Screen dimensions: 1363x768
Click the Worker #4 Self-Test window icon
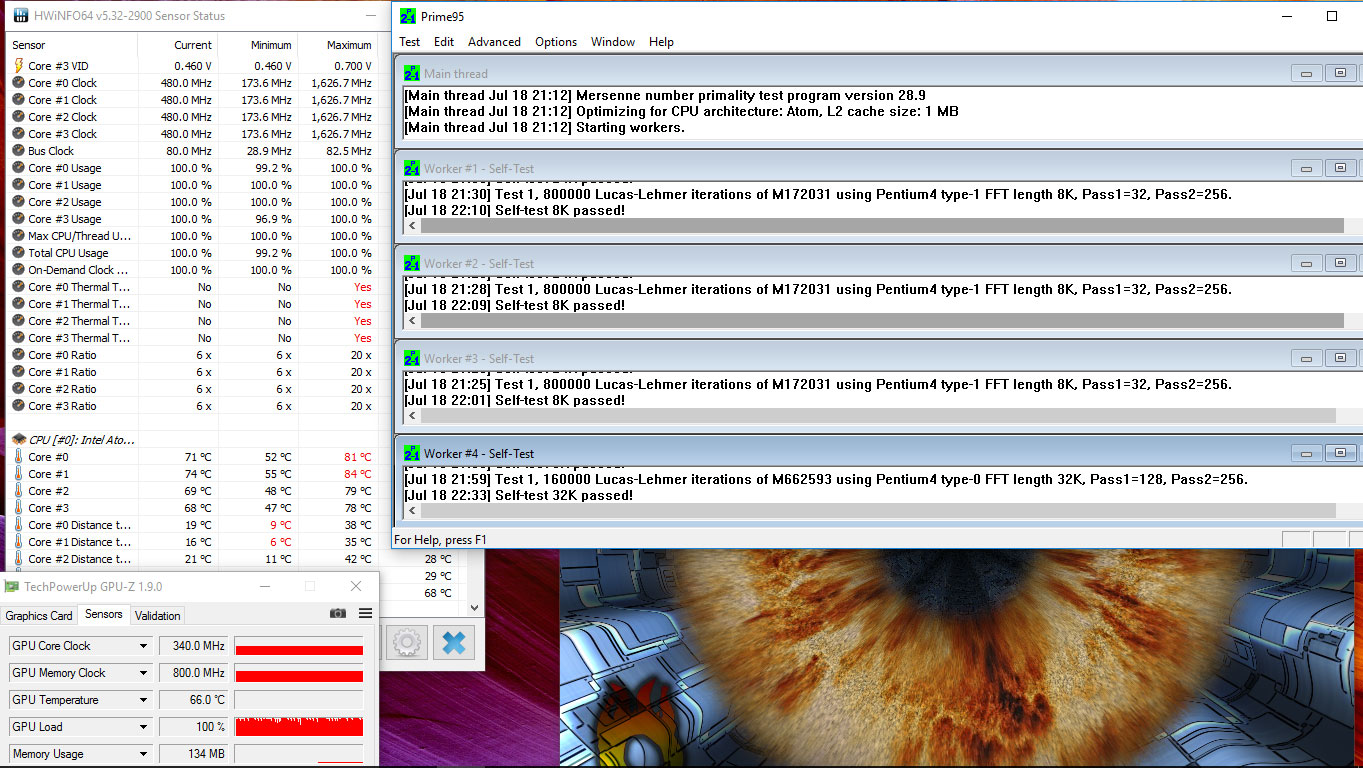[x=412, y=453]
